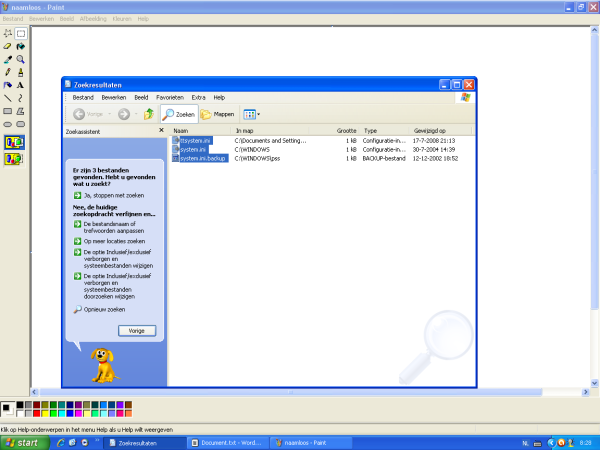This screenshot has width=600, height=450.
Task: Open the Afbeelding menu
Action: click(x=93, y=19)
